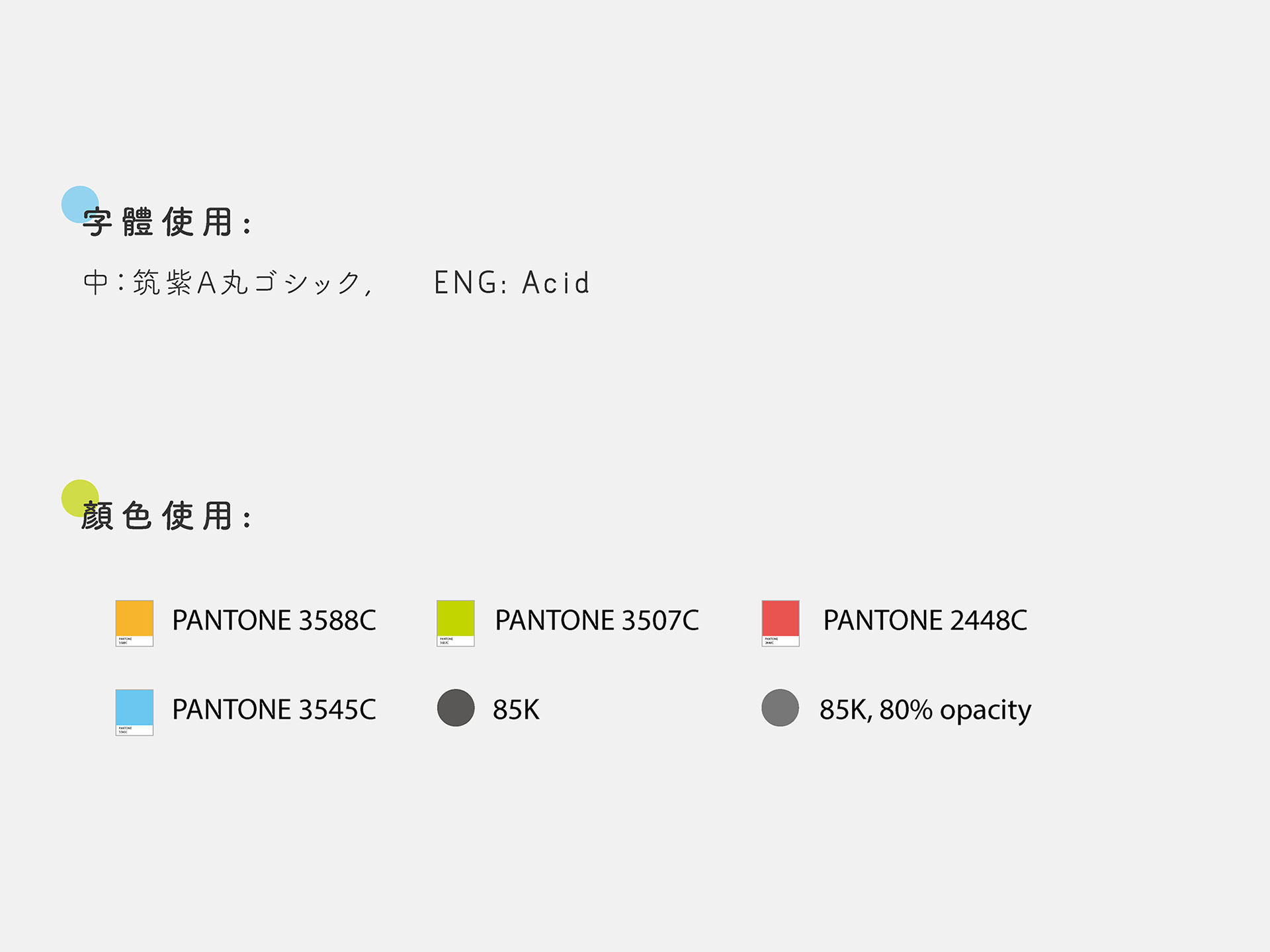The width and height of the screenshot is (1270, 952).
Task: Click the PANTONE 2448C label
Action: pos(925,620)
